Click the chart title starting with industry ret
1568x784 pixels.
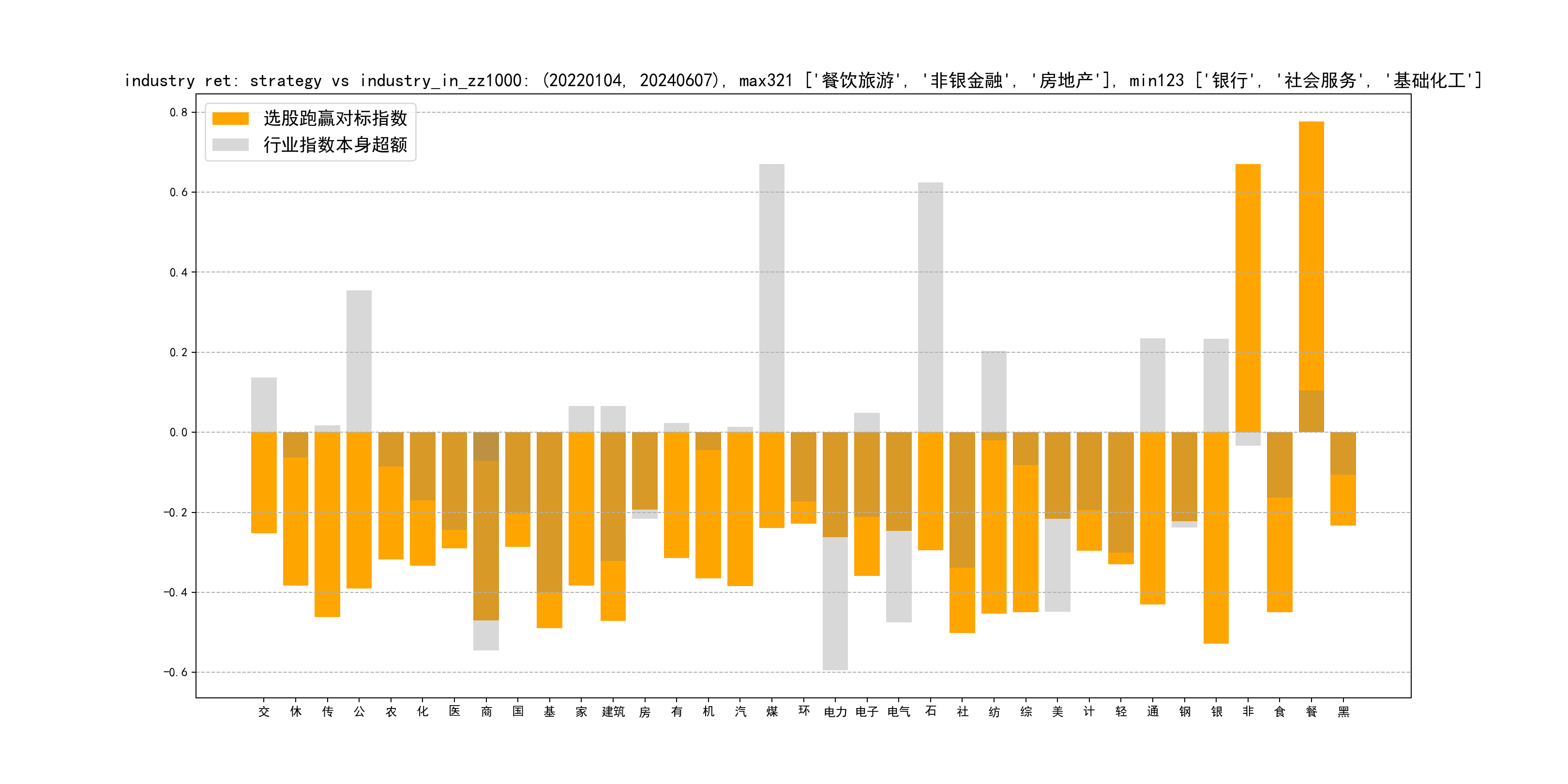(802, 80)
